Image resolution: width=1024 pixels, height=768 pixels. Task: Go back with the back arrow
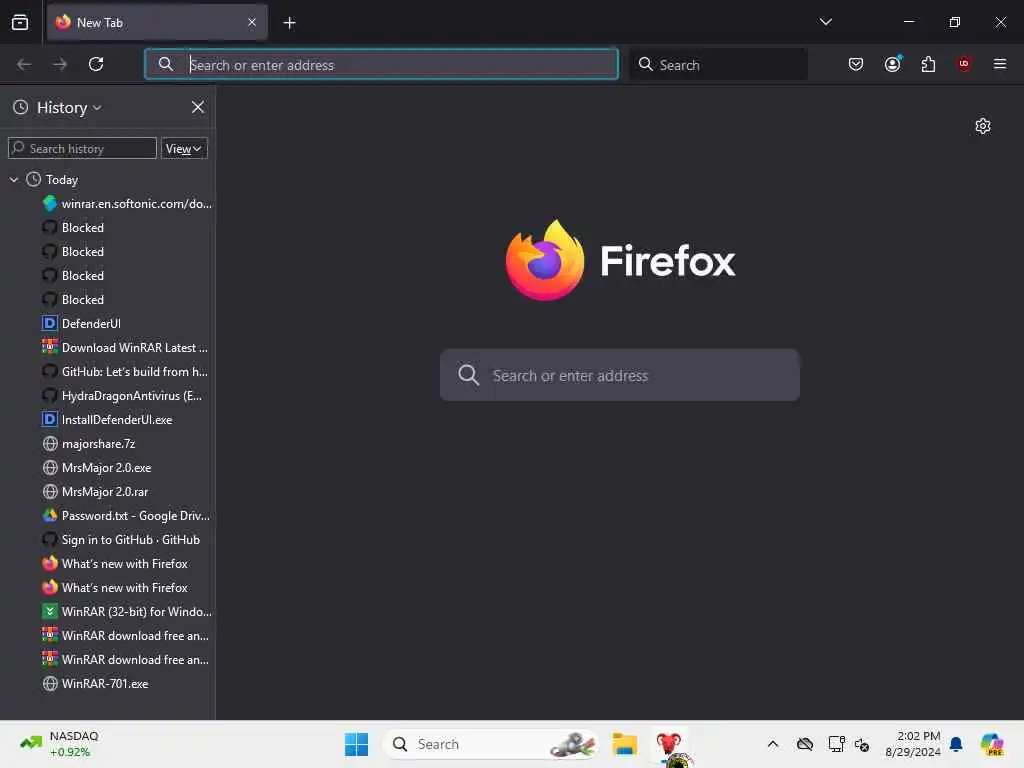24,64
